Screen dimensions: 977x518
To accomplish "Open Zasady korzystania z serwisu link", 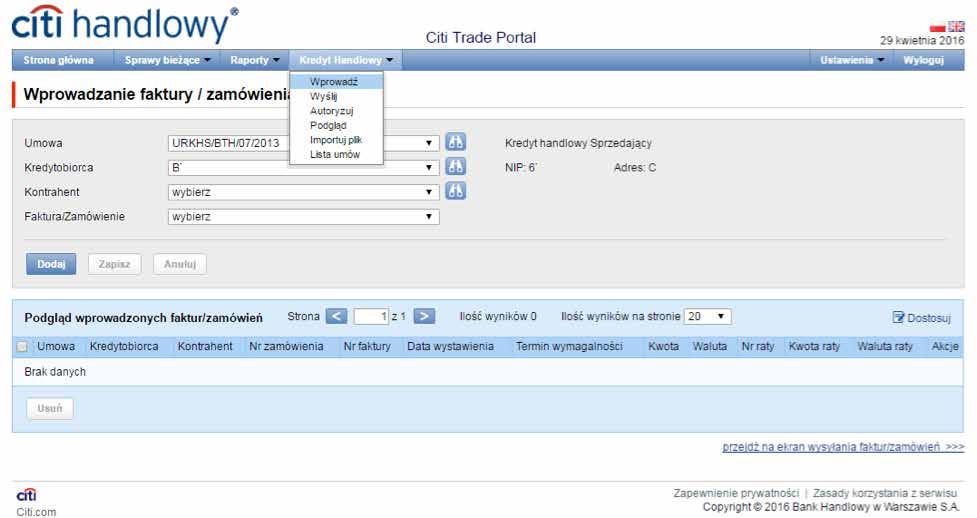I will pos(885,493).
